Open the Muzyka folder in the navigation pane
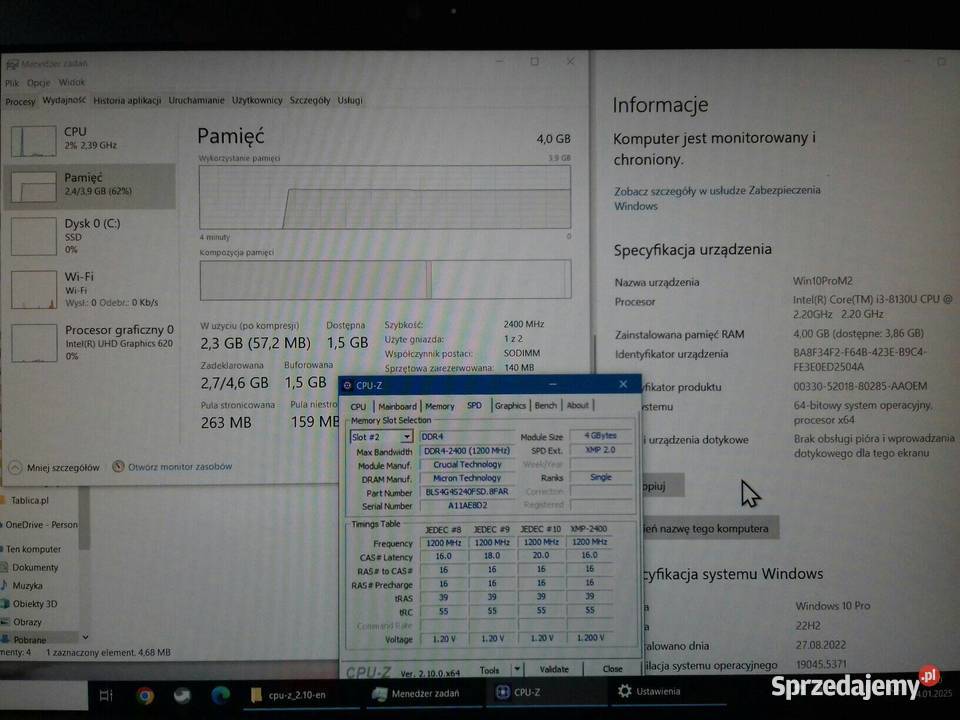This screenshot has width=960, height=720. click(27, 586)
